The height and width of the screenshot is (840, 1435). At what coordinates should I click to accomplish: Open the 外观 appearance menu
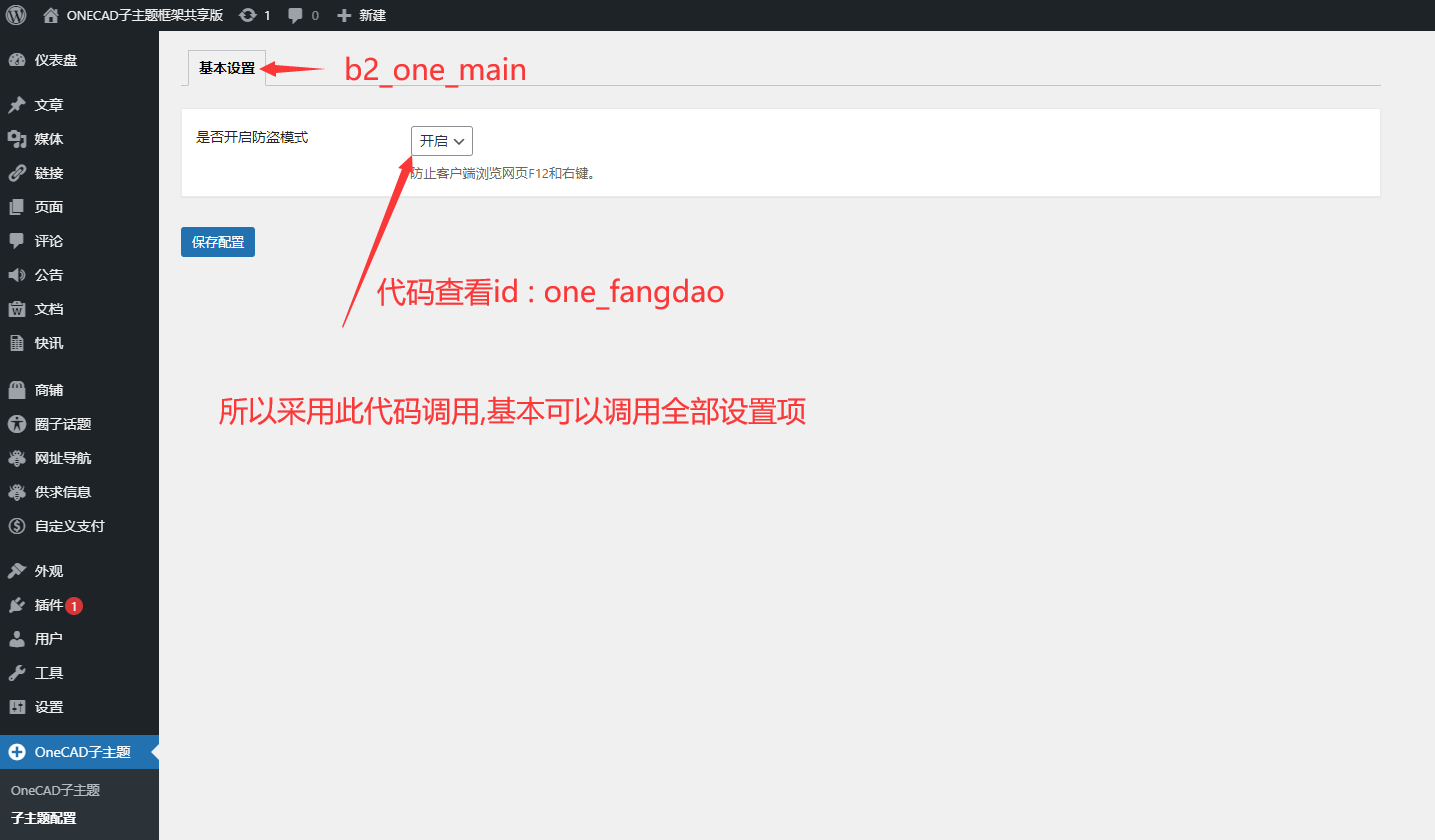click(x=79, y=571)
